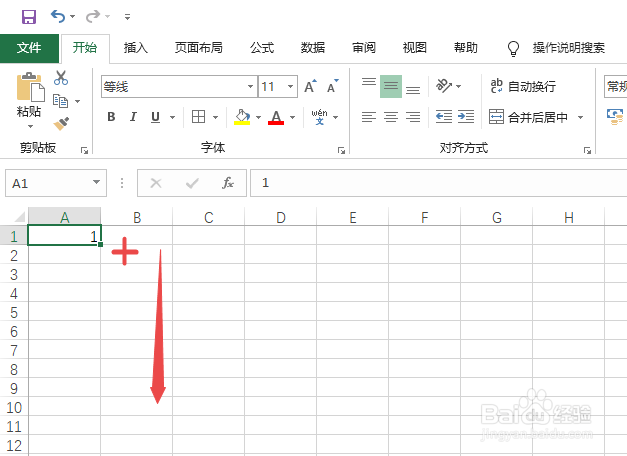Toggle 自动换行 wrap text
The image size is (627, 456).
[x=523, y=86]
